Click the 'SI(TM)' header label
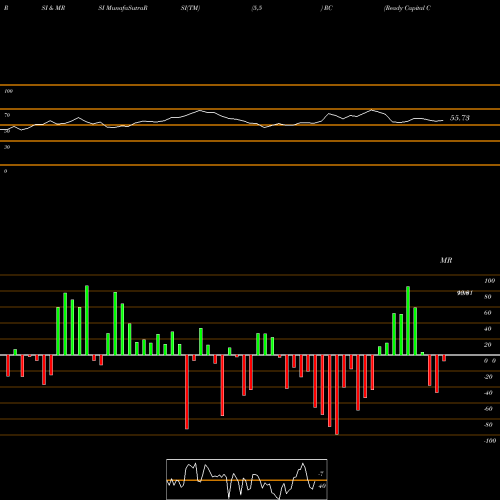Image resolution: width=500 pixels, height=500 pixels. pyautogui.click(x=190, y=8)
